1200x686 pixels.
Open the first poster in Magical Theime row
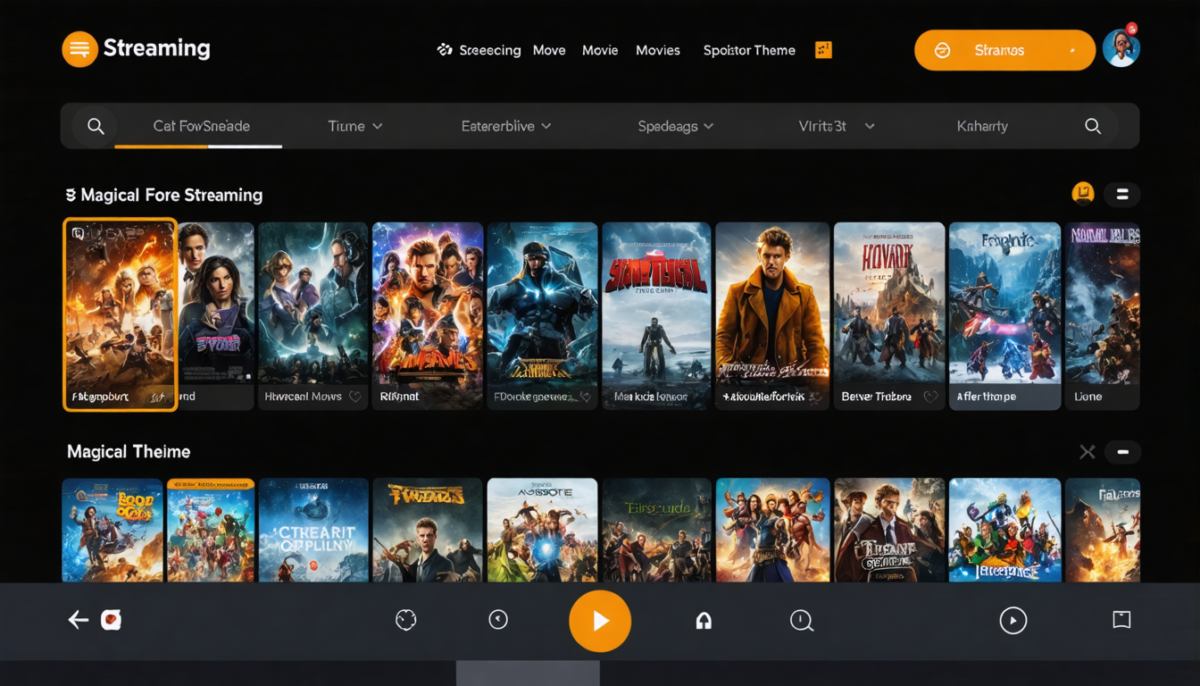point(112,530)
